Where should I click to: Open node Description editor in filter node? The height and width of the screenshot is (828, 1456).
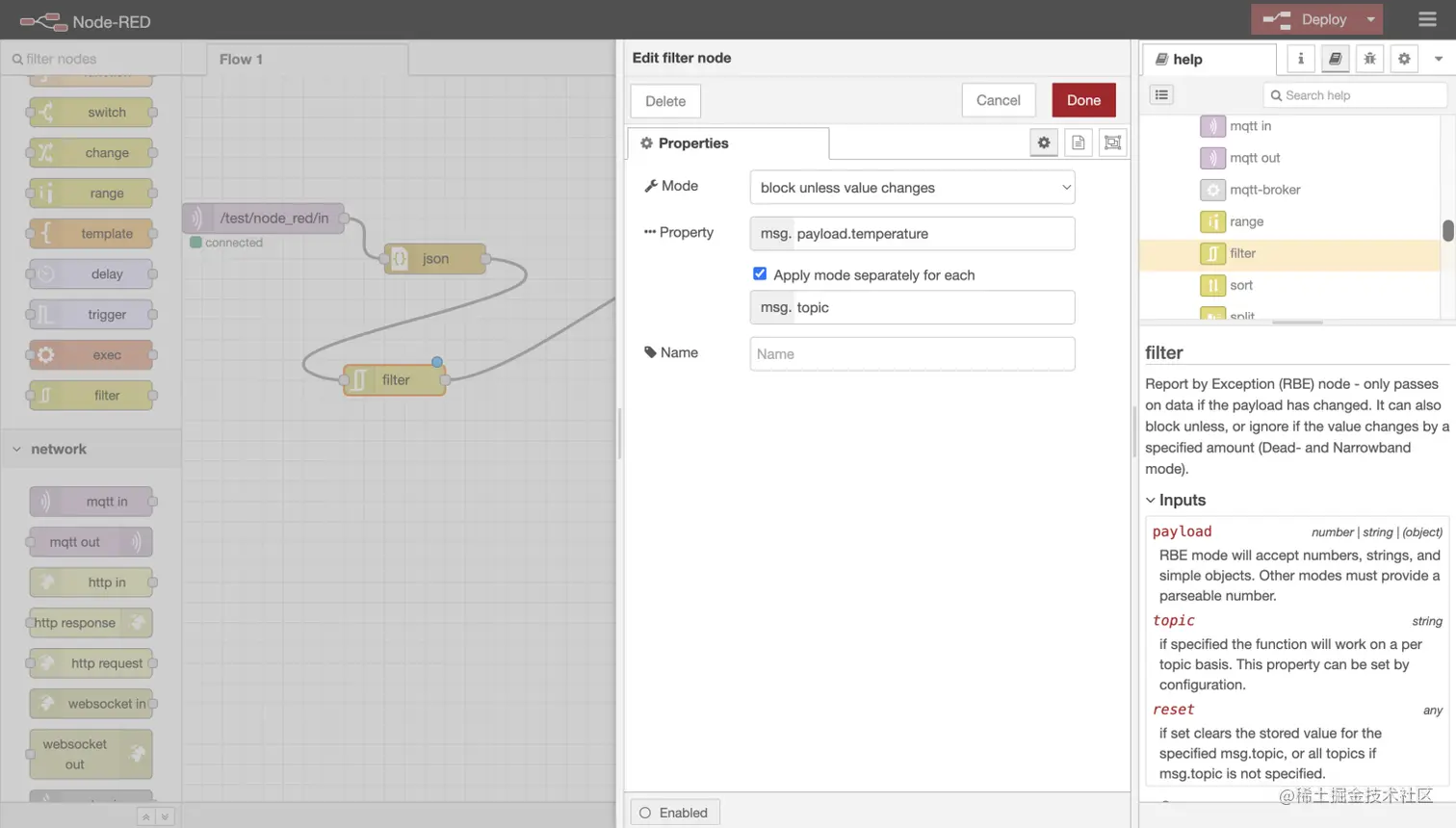tap(1078, 142)
